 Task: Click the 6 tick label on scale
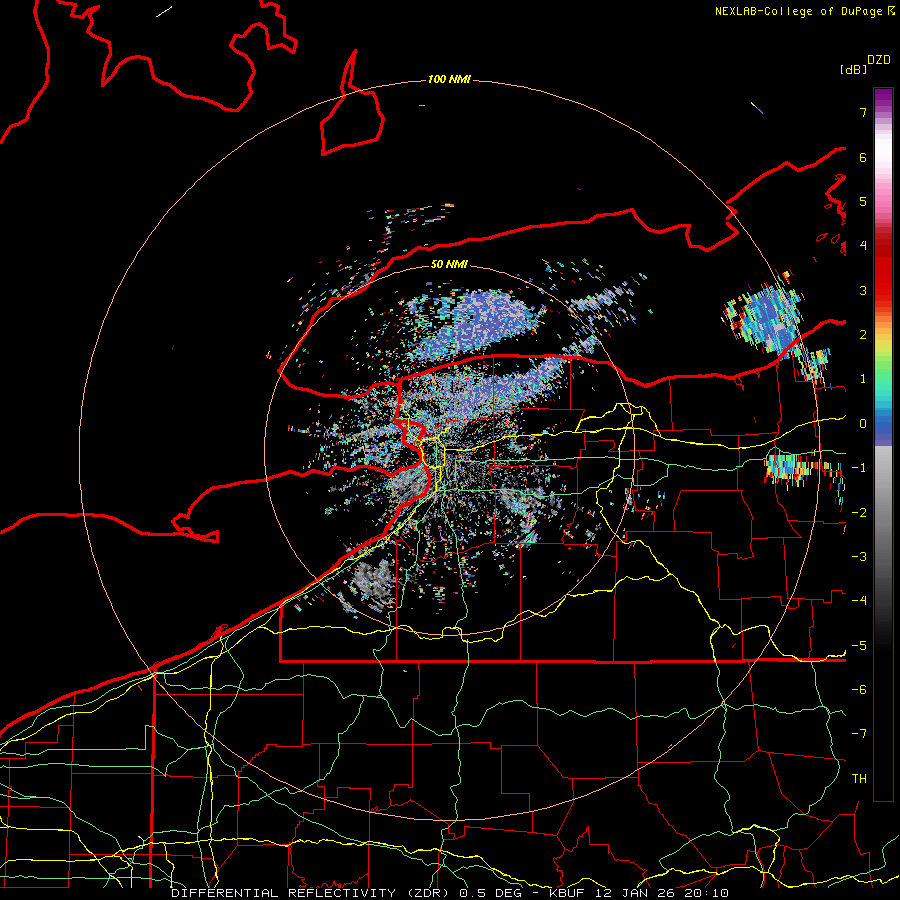click(863, 157)
